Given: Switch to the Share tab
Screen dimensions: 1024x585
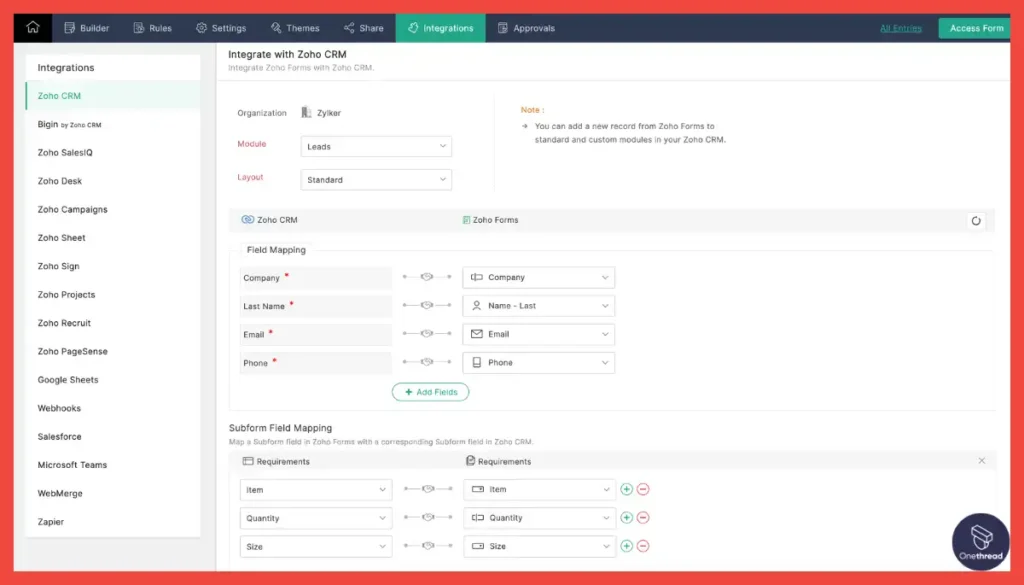Looking at the screenshot, I should point(364,28).
